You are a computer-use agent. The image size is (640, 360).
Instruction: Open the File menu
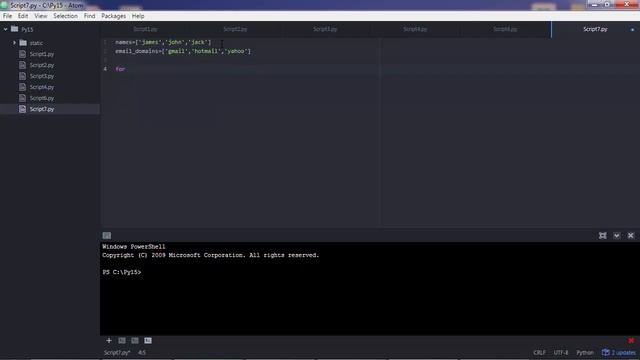click(x=7, y=16)
